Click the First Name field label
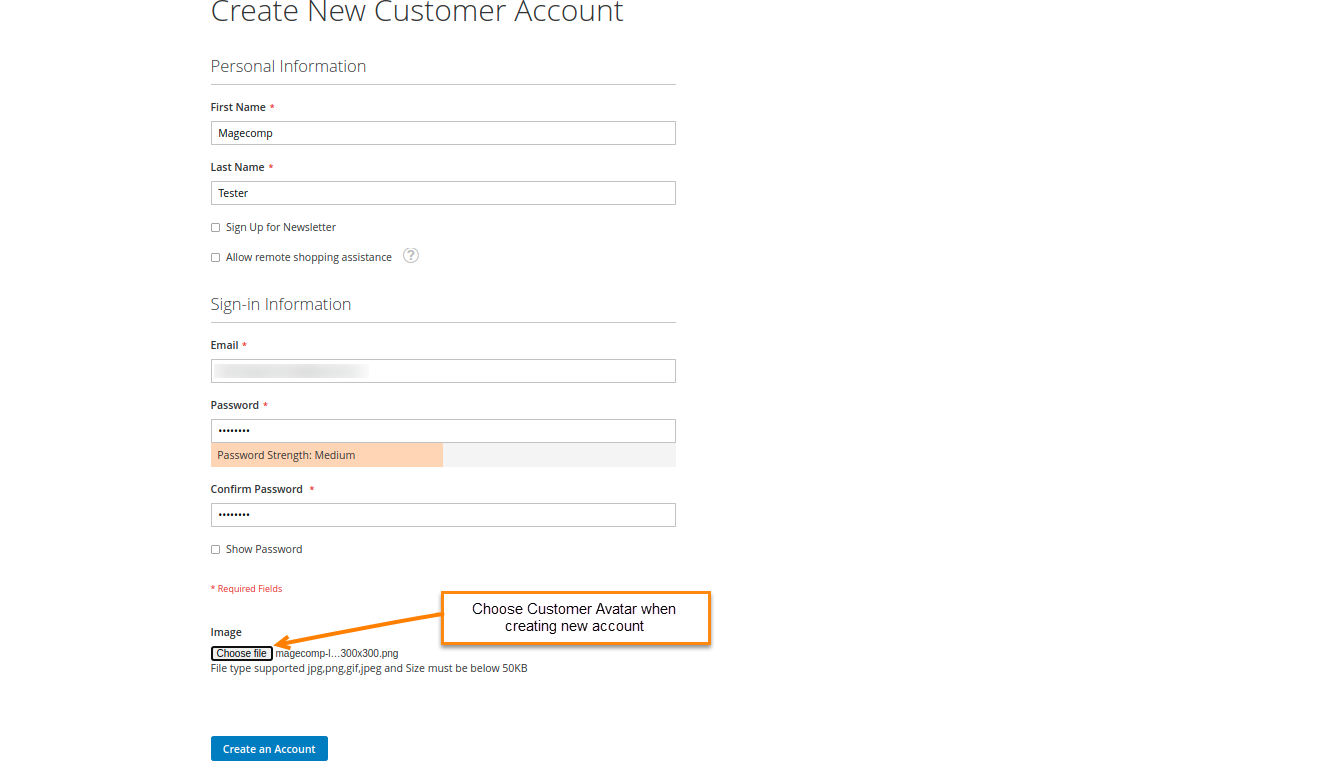The height and width of the screenshot is (766, 1336). coord(238,107)
